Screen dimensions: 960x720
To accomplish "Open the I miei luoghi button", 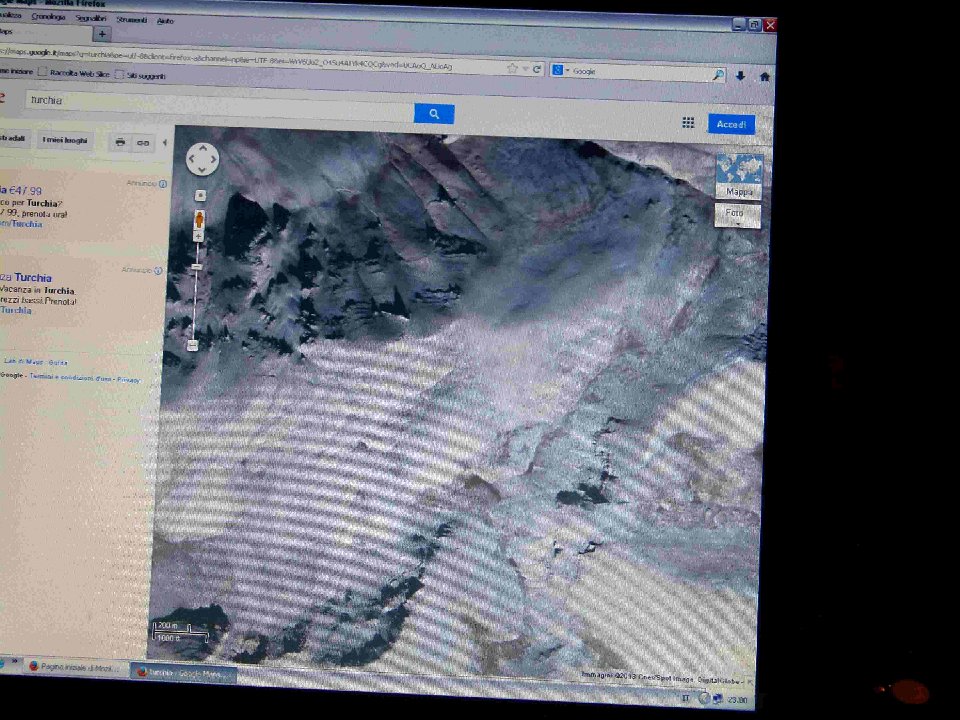I will click(x=65, y=140).
